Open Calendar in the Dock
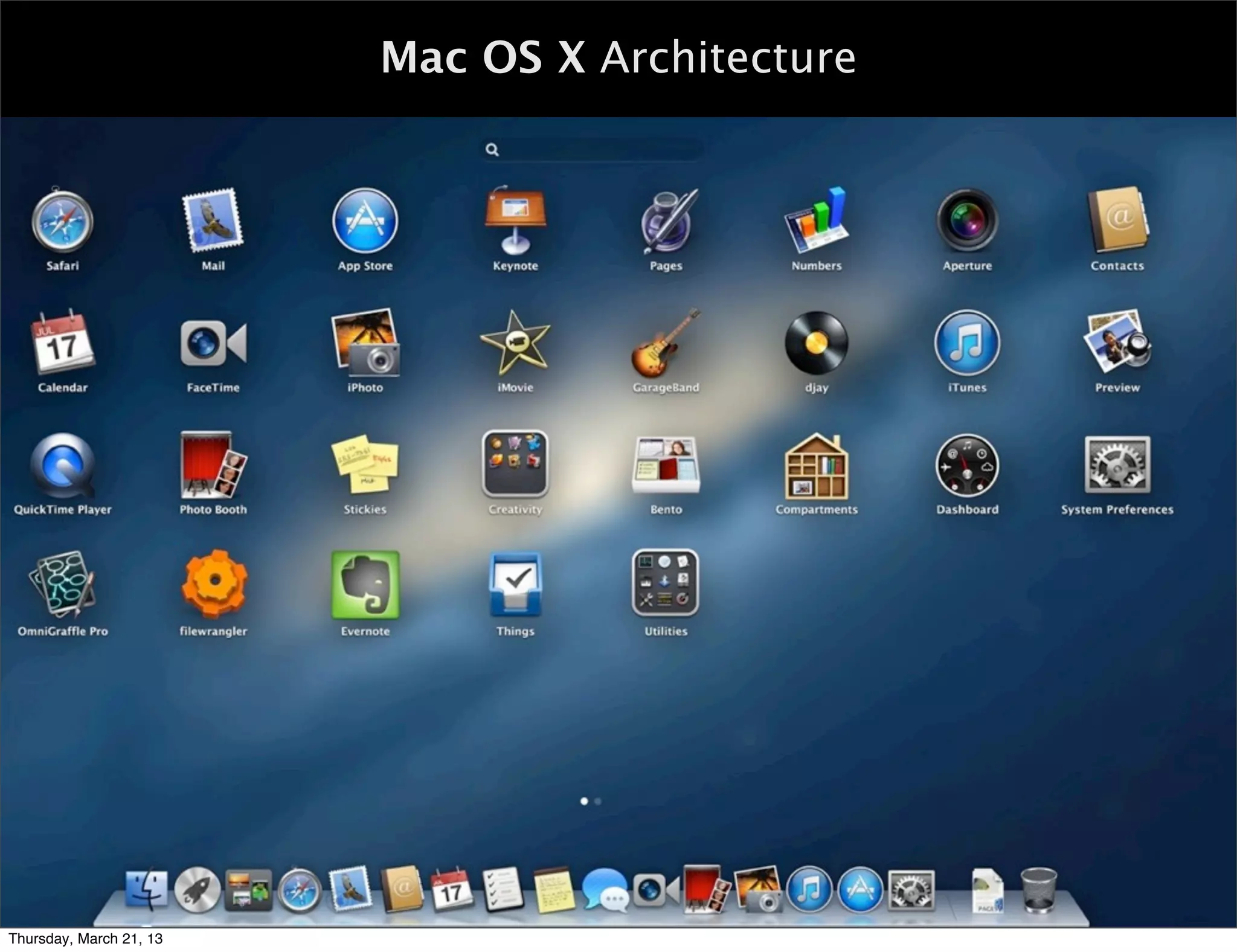1237x952 pixels. 452,890
